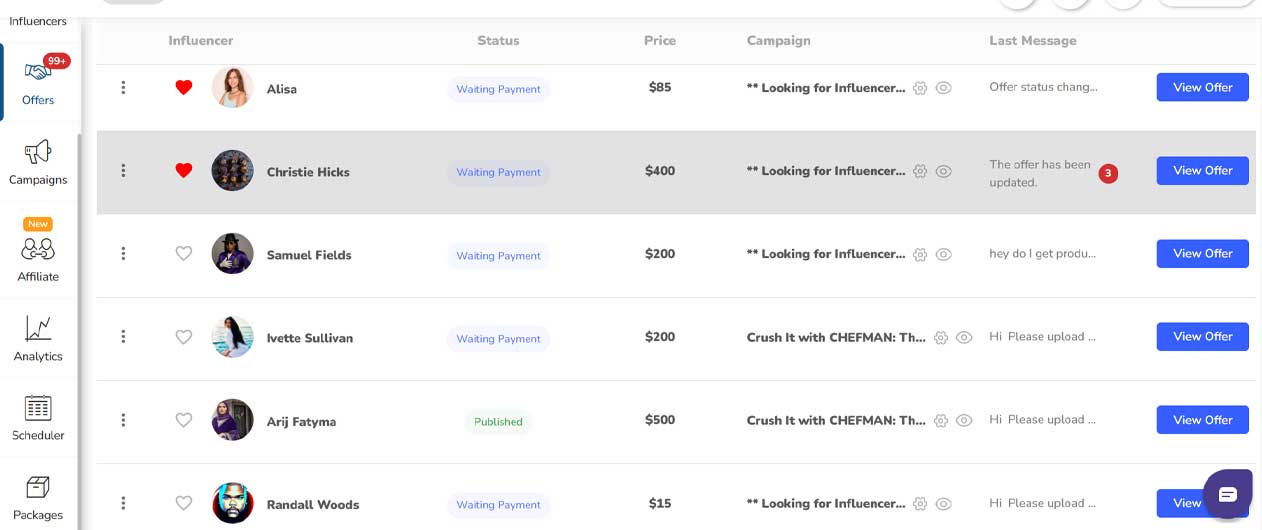View campaign via eye icon in Randall Woods' row
The height and width of the screenshot is (530, 1262).
coord(943,504)
